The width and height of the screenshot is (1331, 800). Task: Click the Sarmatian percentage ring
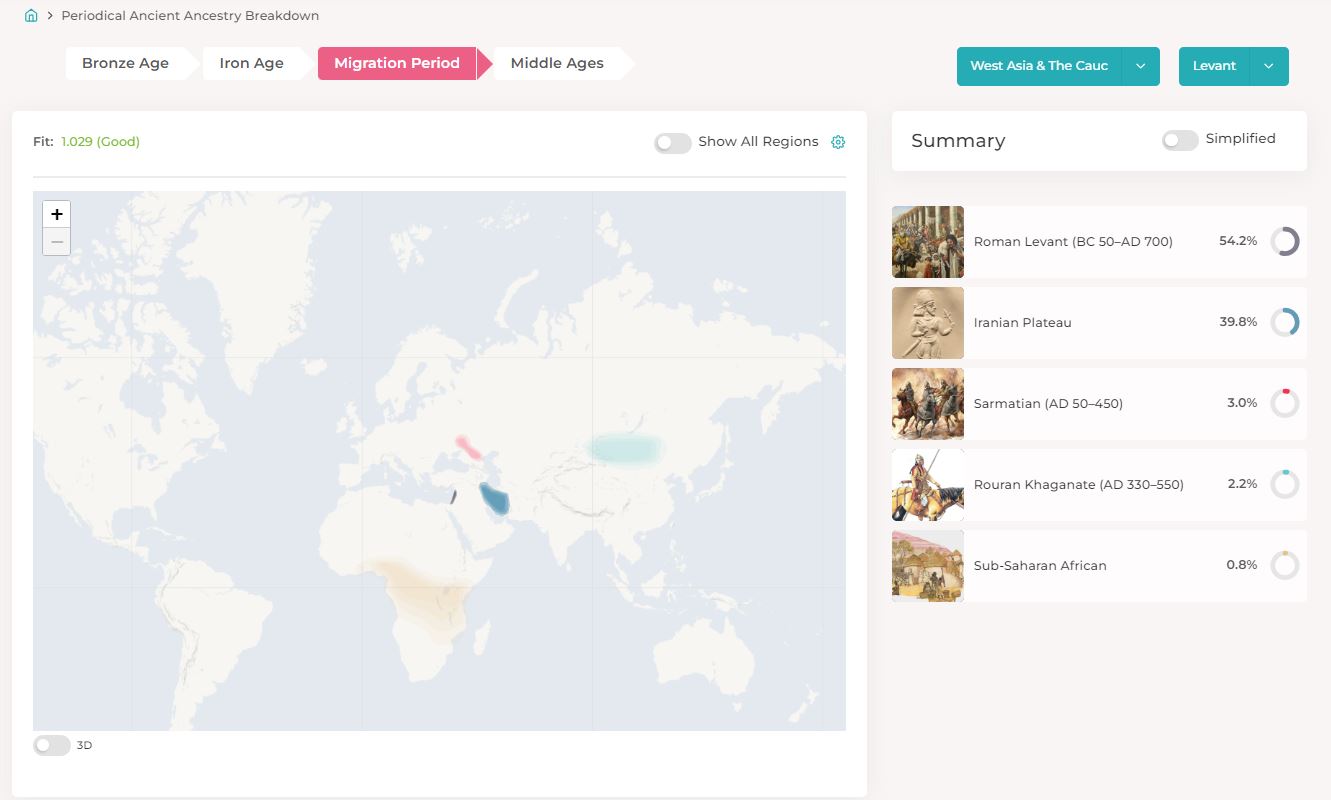click(x=1285, y=403)
